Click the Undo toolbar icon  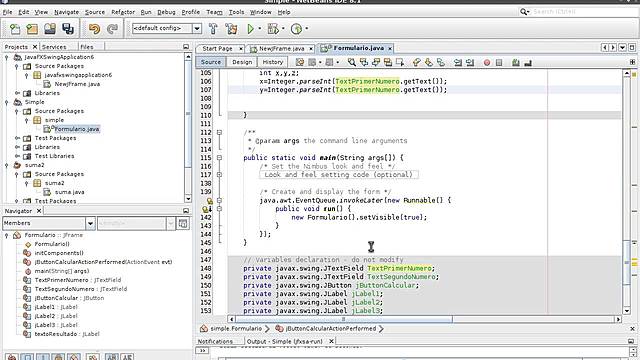[94, 29]
